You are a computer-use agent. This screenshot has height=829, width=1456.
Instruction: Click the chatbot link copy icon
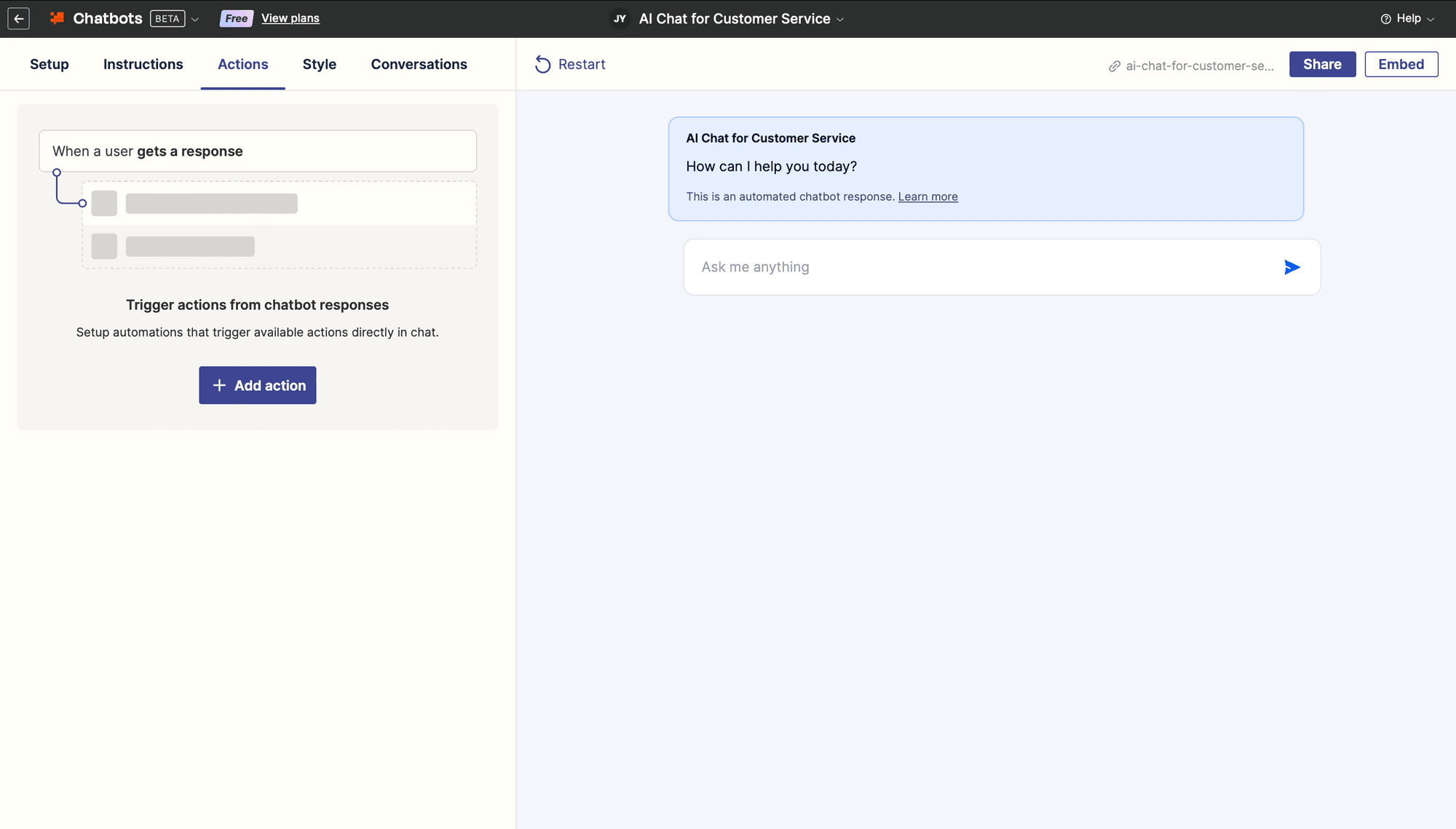click(x=1113, y=64)
